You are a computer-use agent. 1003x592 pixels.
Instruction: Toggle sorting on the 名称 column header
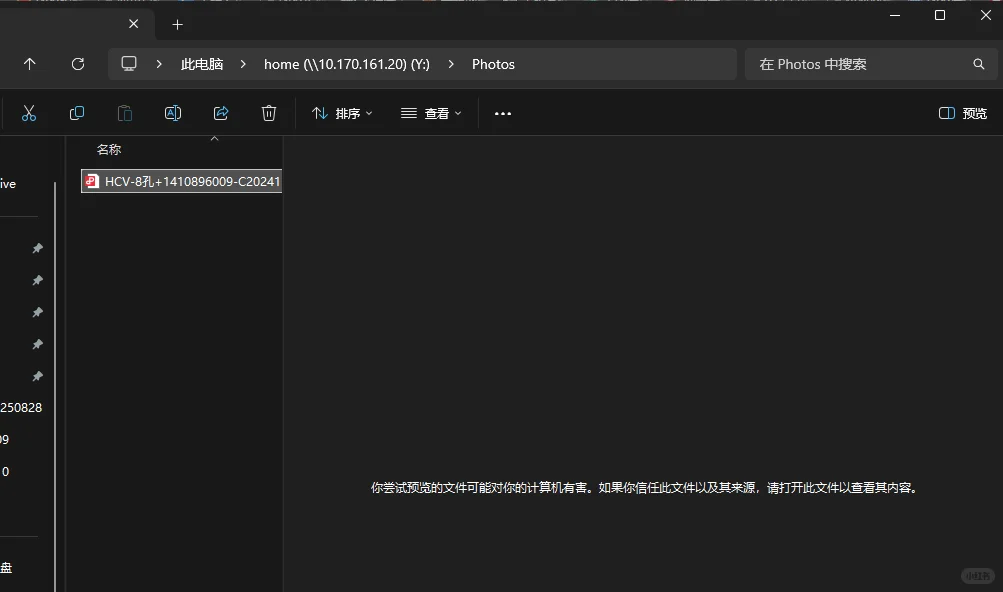coord(108,149)
